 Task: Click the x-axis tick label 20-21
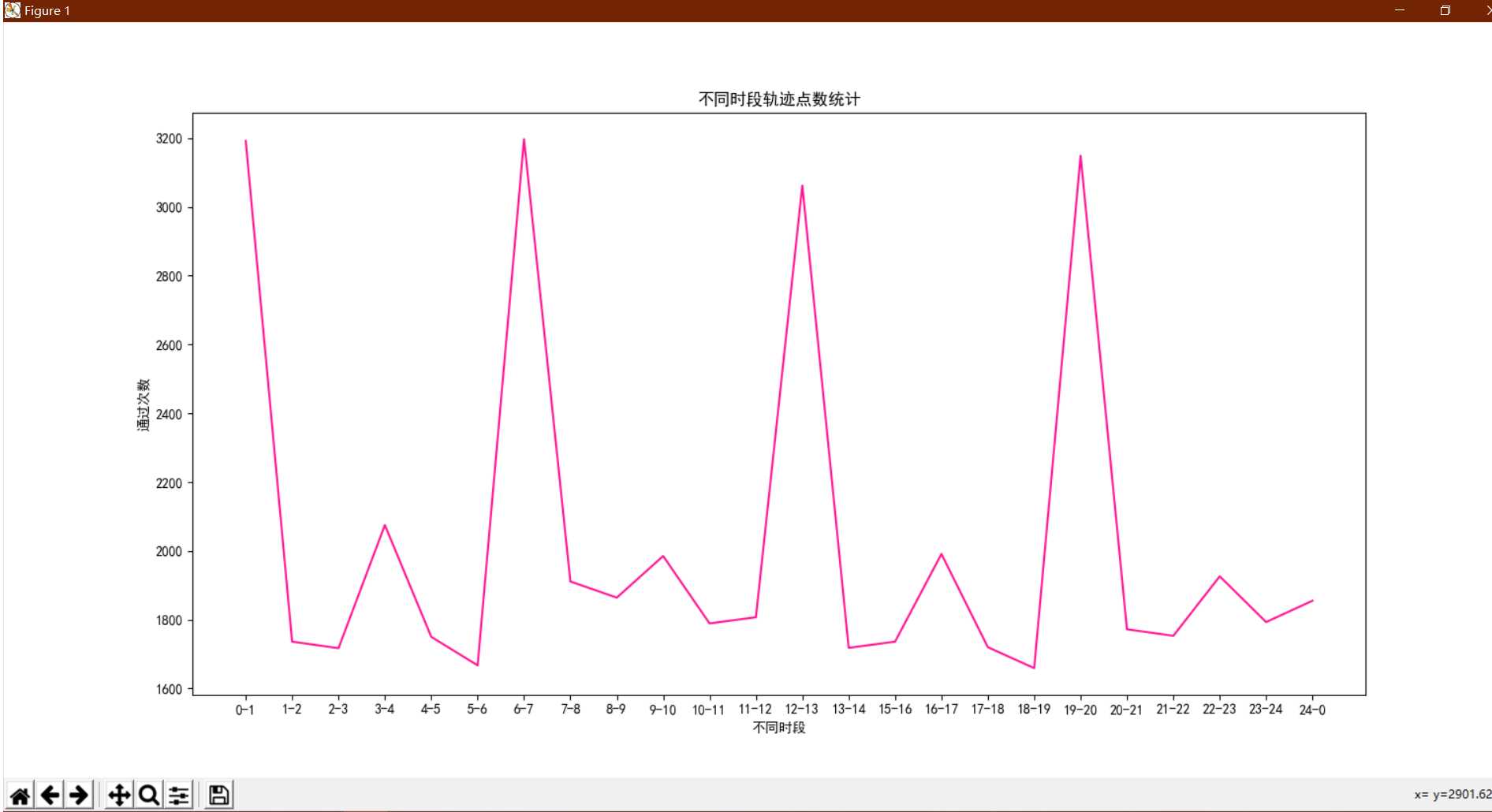[x=1126, y=710]
